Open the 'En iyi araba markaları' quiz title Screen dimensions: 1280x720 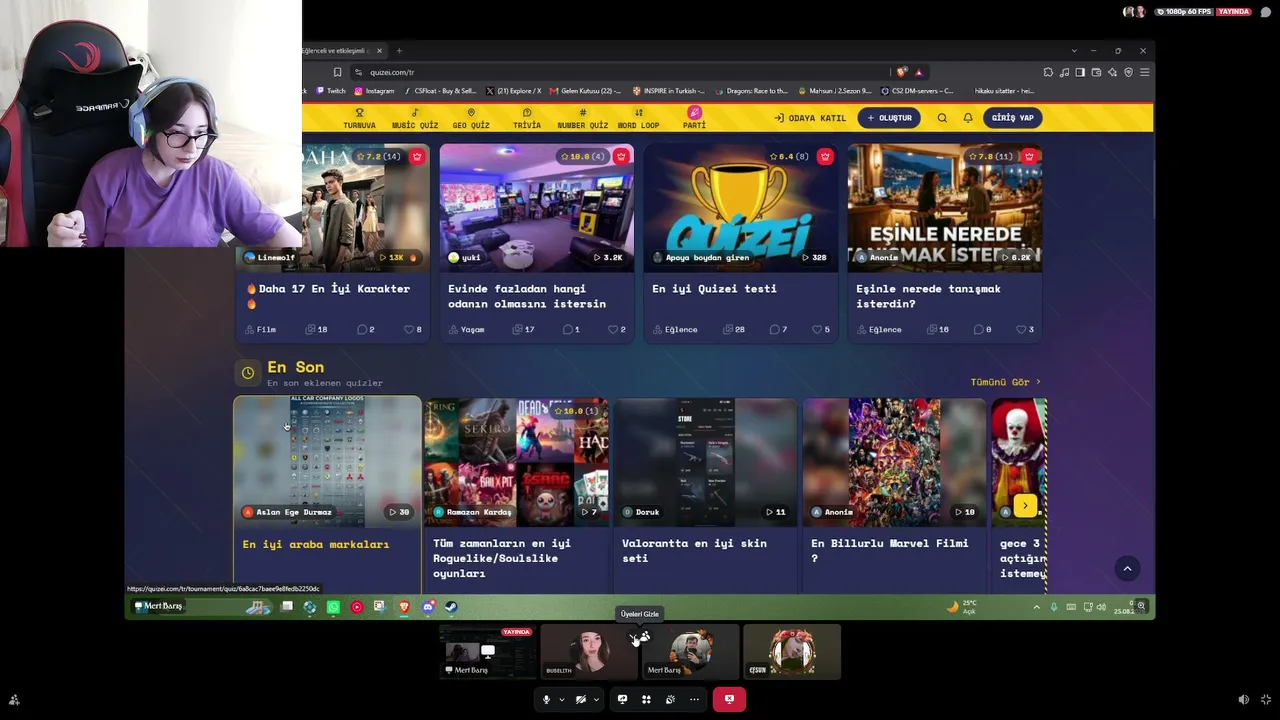tap(316, 544)
